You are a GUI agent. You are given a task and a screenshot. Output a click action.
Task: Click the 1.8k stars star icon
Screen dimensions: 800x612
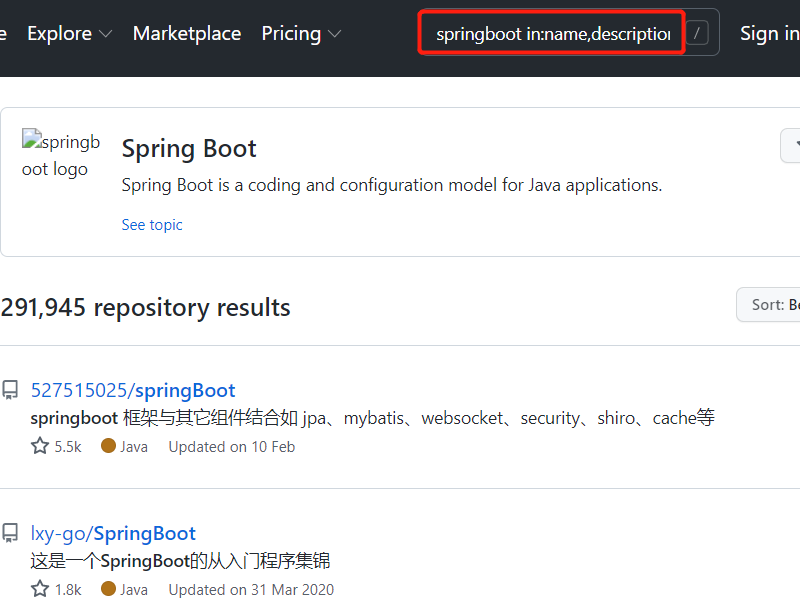40,589
